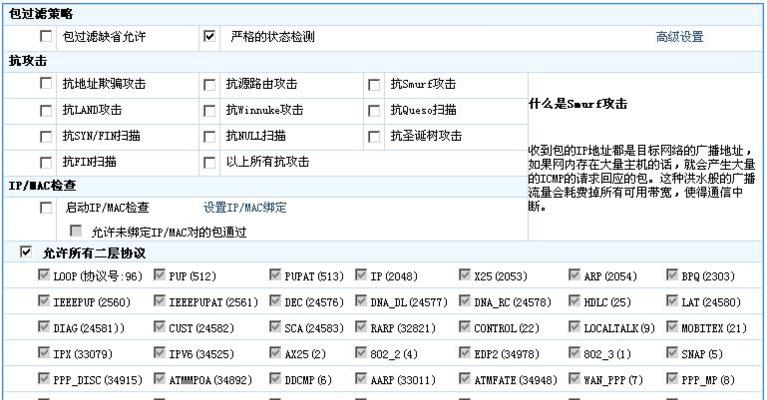Check the 抗Smurf攻击 option
The image size is (767, 400).
click(x=374, y=85)
